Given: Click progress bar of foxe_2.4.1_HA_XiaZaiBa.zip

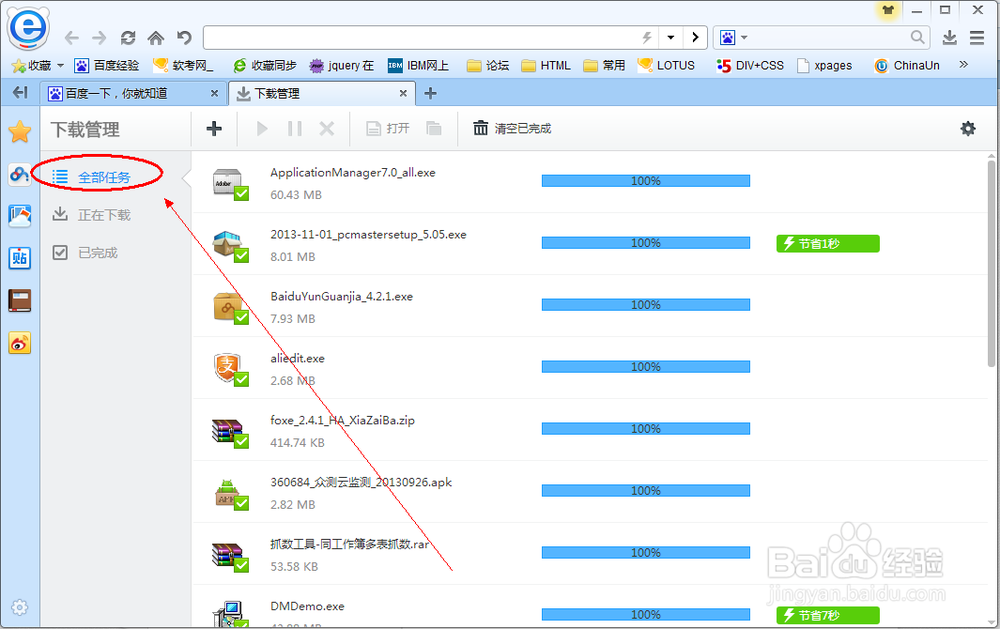Looking at the screenshot, I should point(645,429).
